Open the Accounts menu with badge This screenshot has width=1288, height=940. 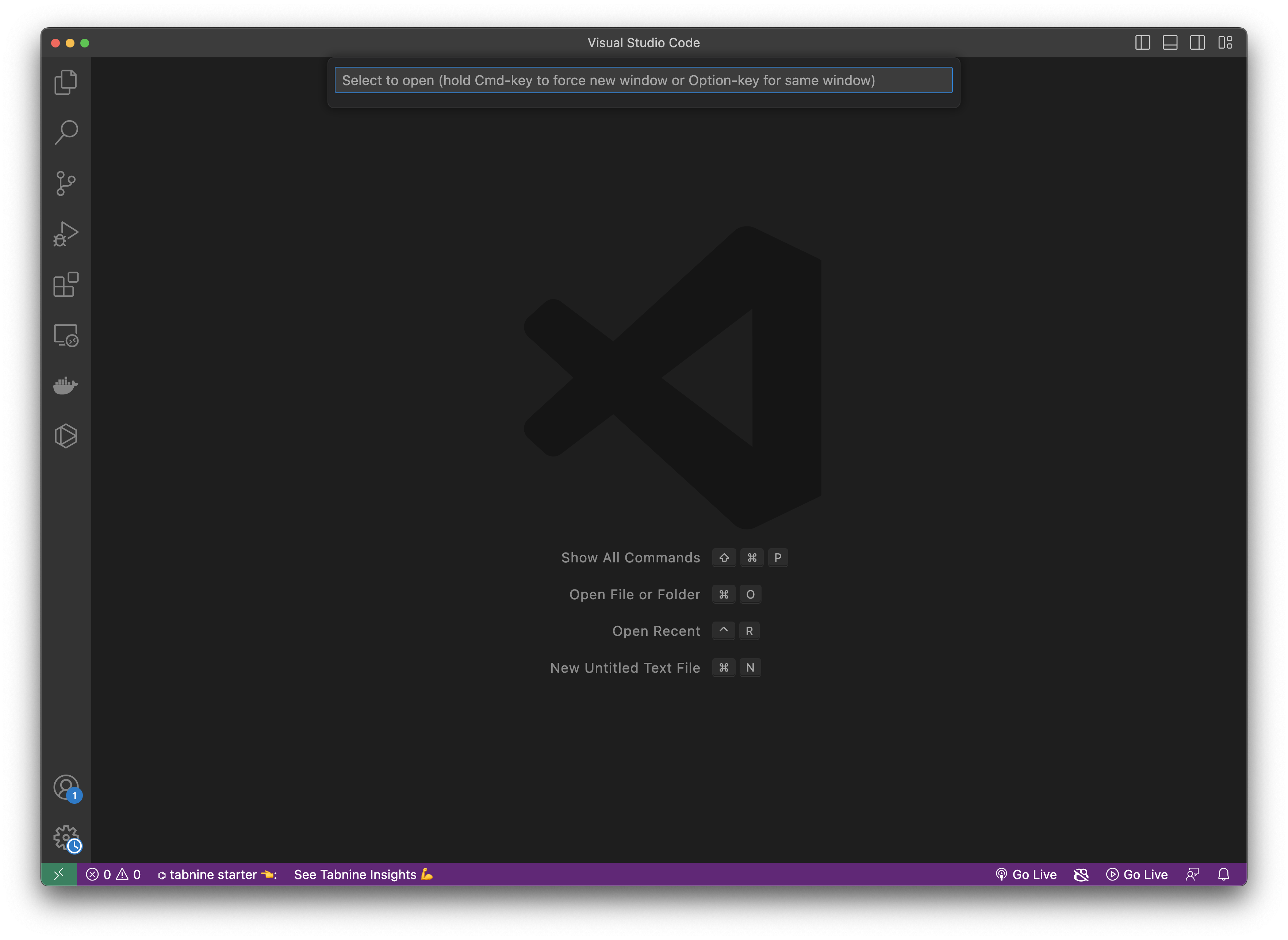[x=66, y=787]
